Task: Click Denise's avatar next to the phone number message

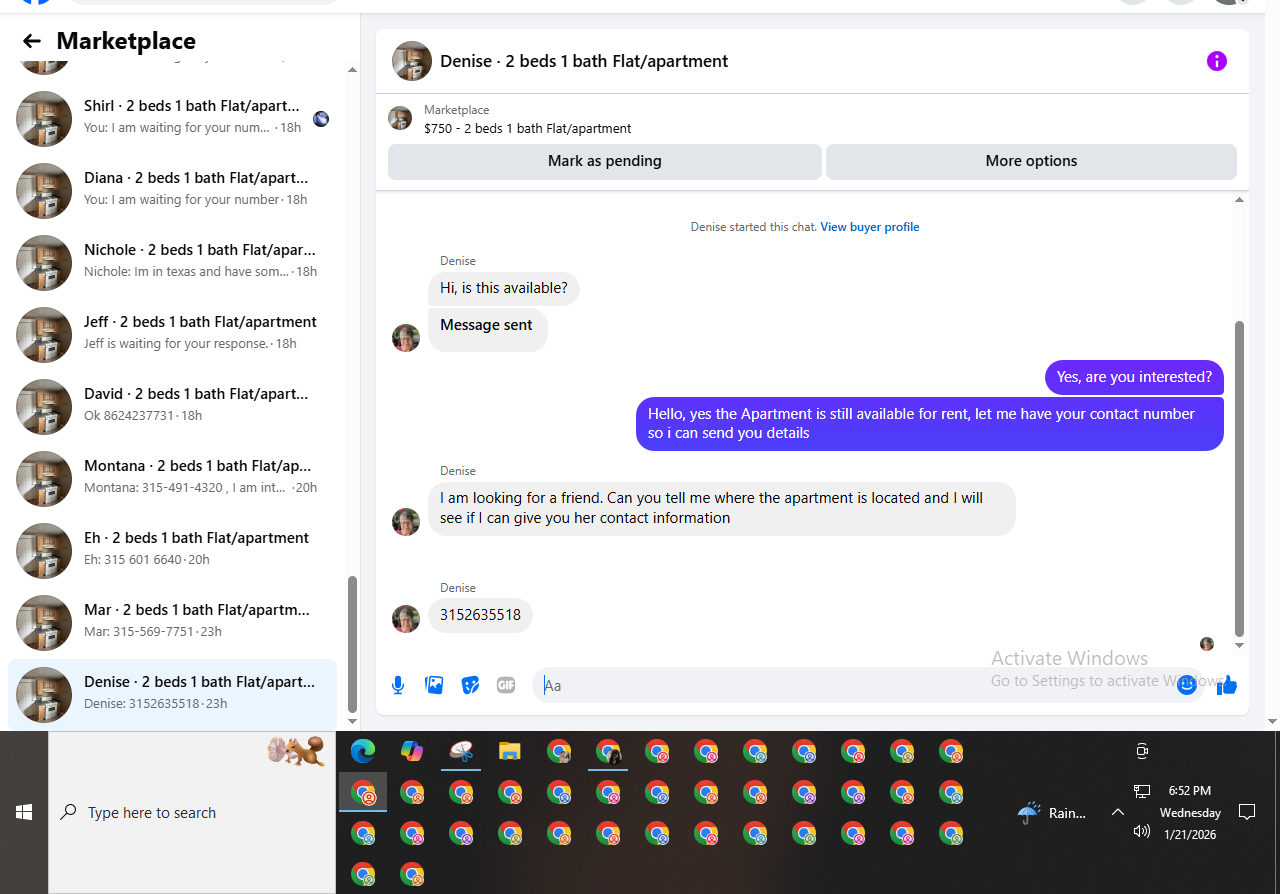Action: (406, 619)
